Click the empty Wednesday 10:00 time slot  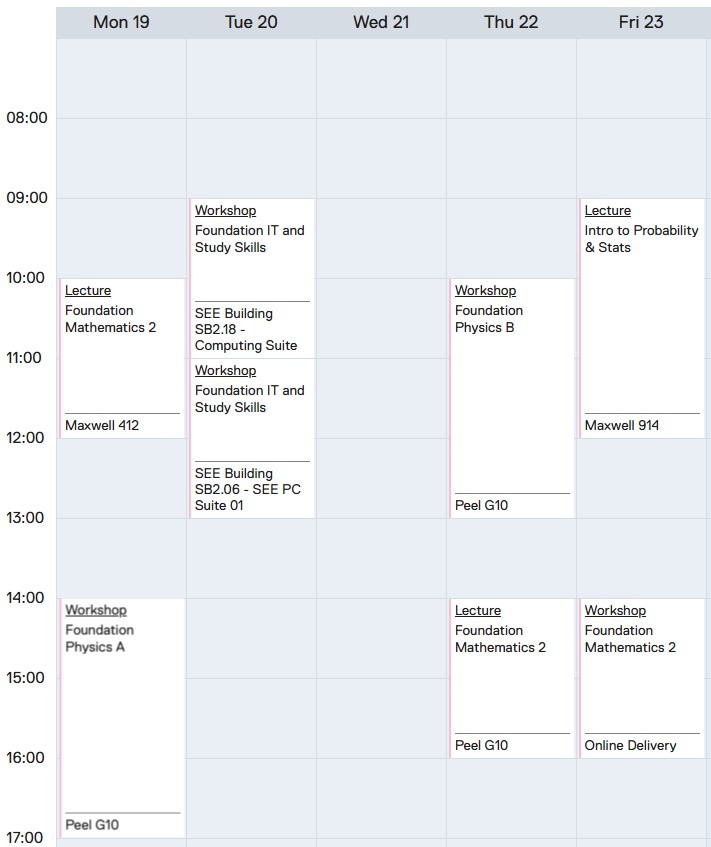pos(381,318)
